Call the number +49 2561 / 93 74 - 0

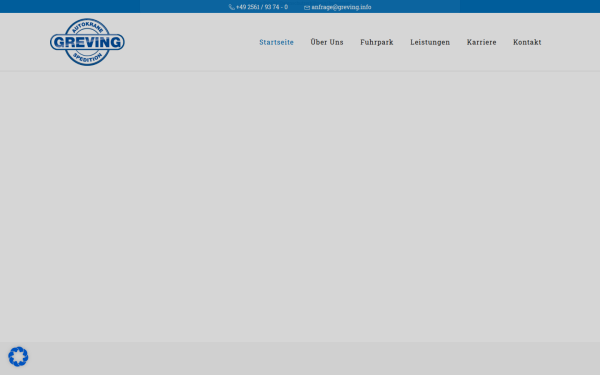coord(262,7)
